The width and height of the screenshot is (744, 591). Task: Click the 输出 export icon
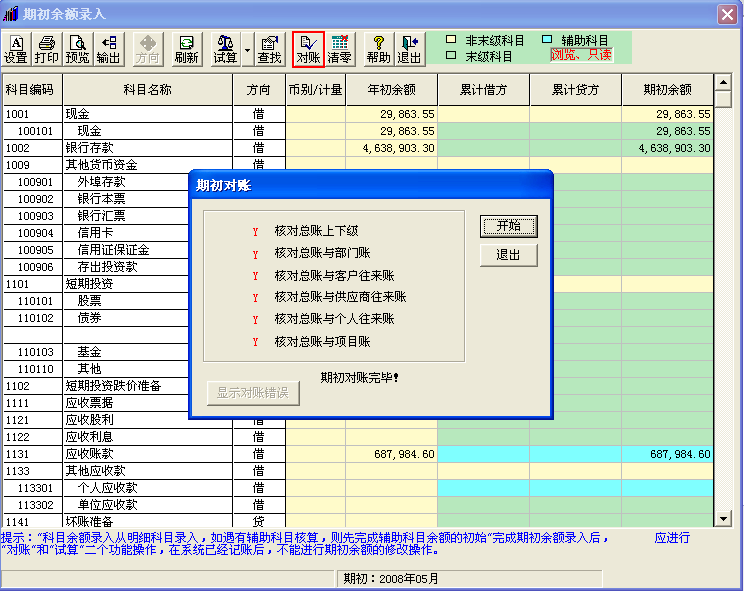tap(108, 49)
